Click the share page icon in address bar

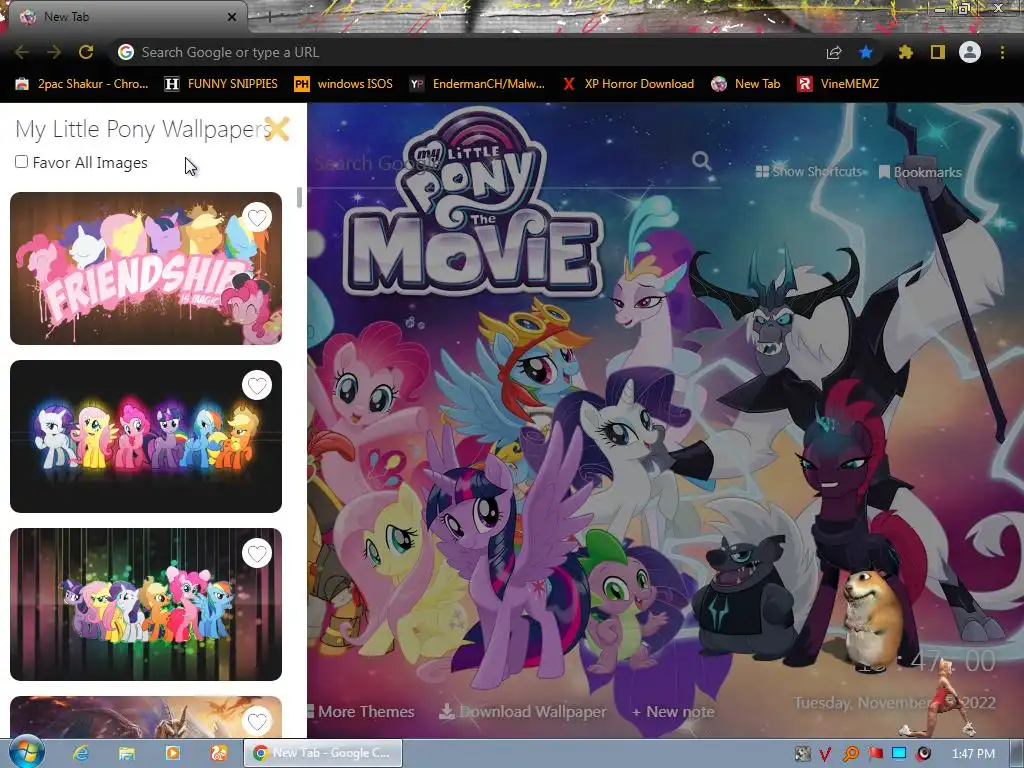(834, 52)
